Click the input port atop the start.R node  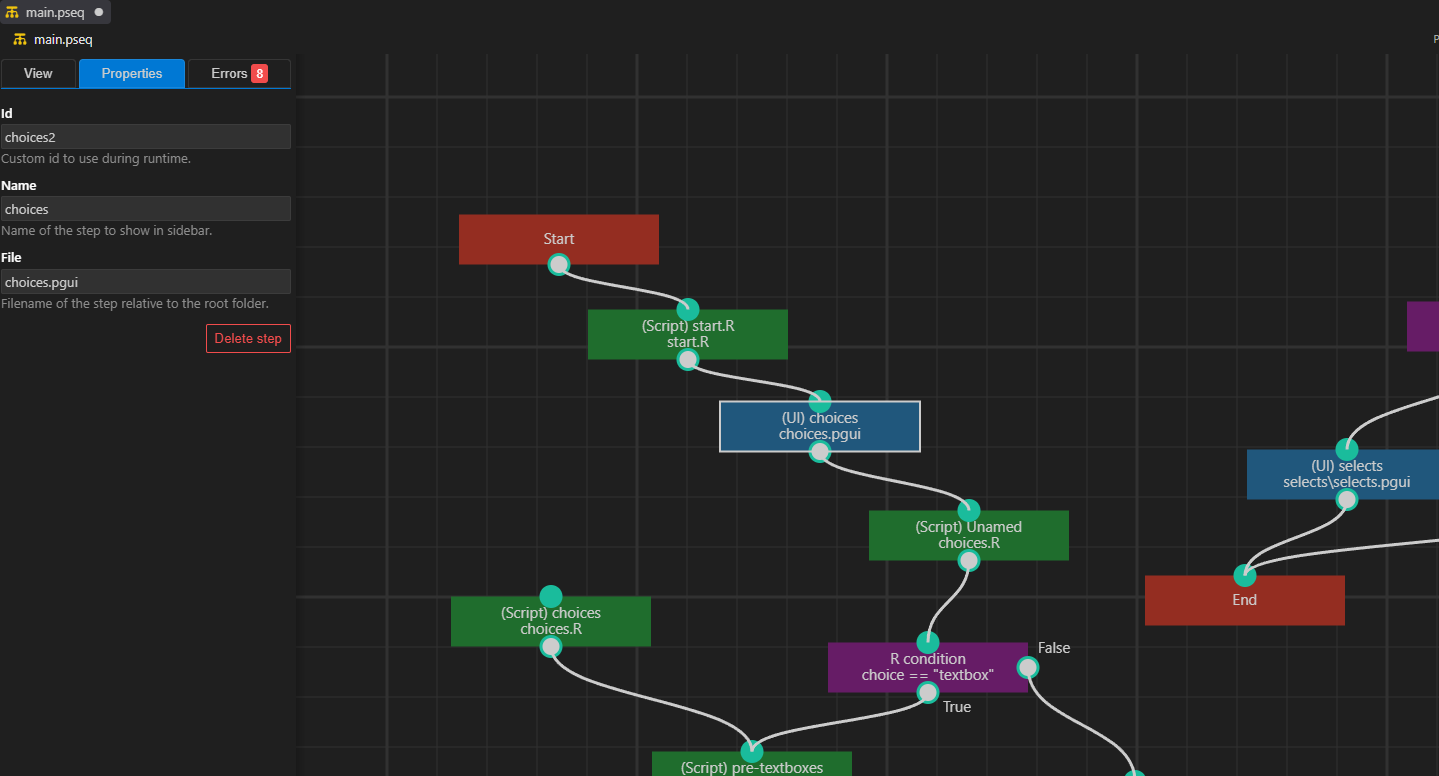pos(688,309)
